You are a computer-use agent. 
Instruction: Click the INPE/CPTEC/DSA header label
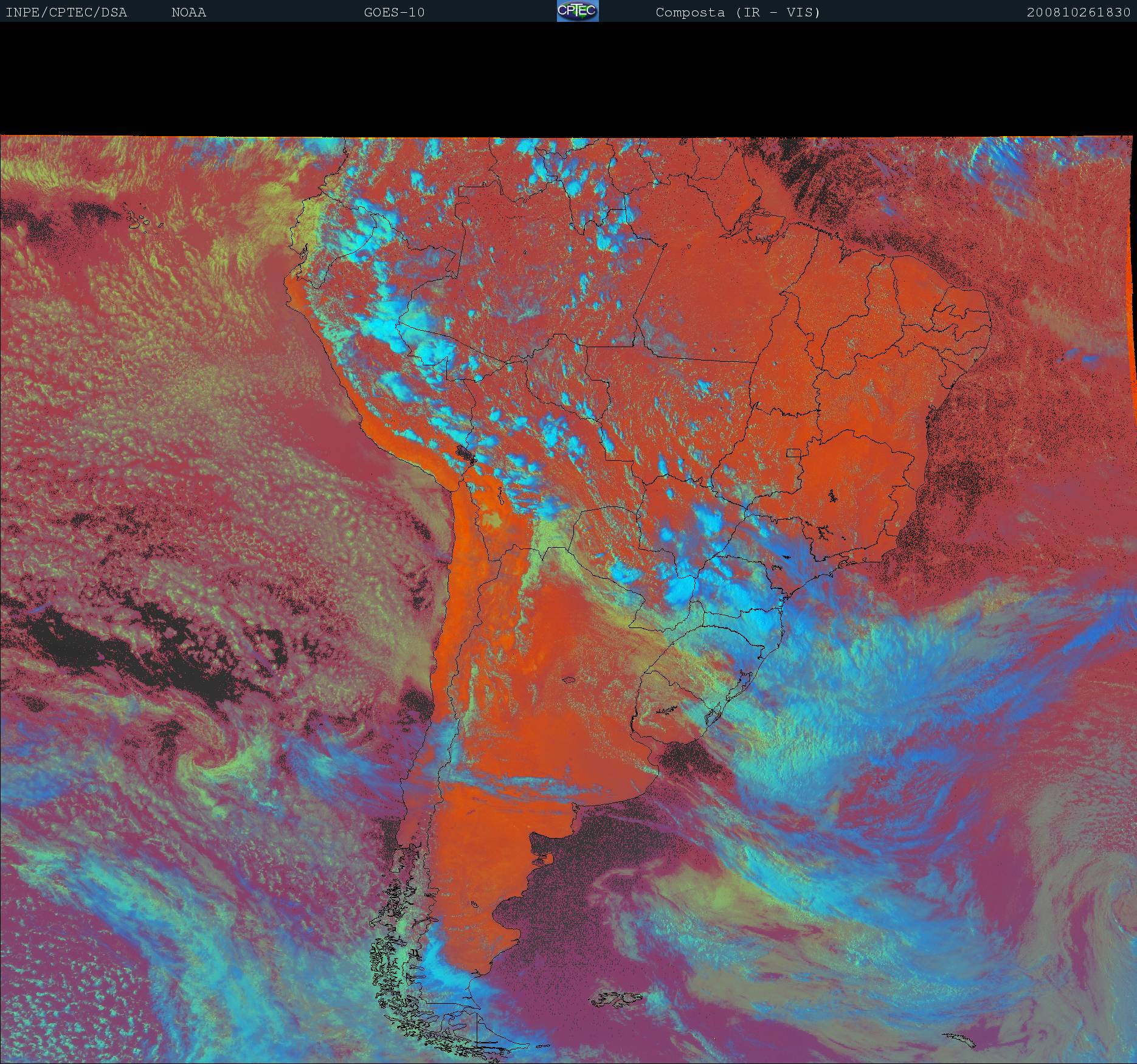click(66, 12)
